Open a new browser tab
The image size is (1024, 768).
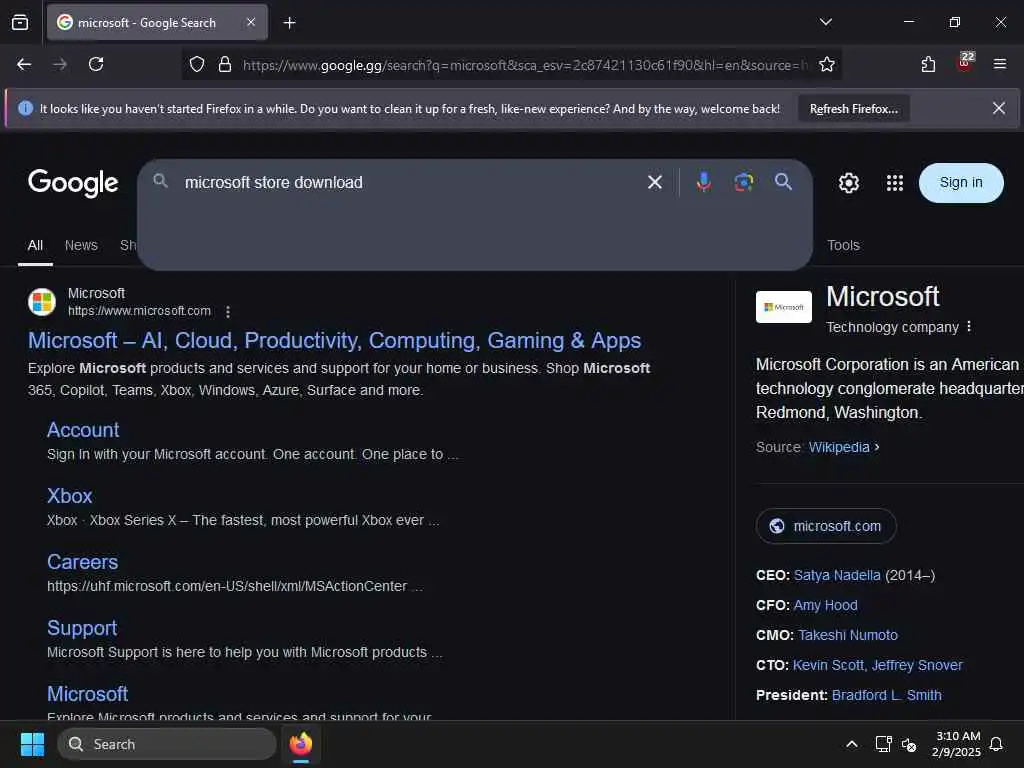(289, 23)
